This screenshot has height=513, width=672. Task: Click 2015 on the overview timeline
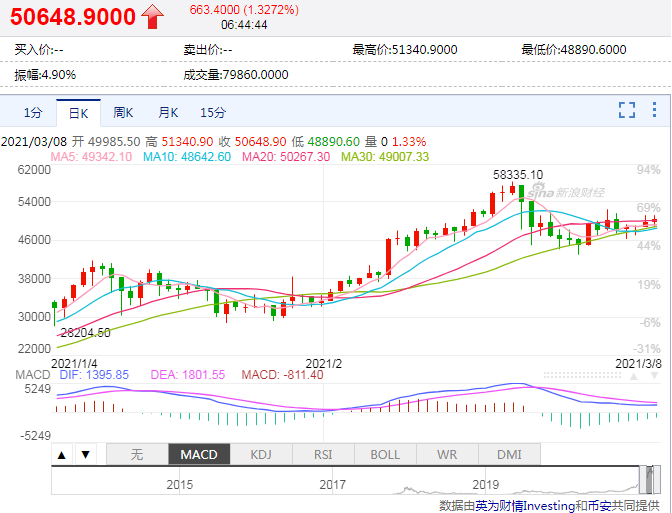(180, 485)
